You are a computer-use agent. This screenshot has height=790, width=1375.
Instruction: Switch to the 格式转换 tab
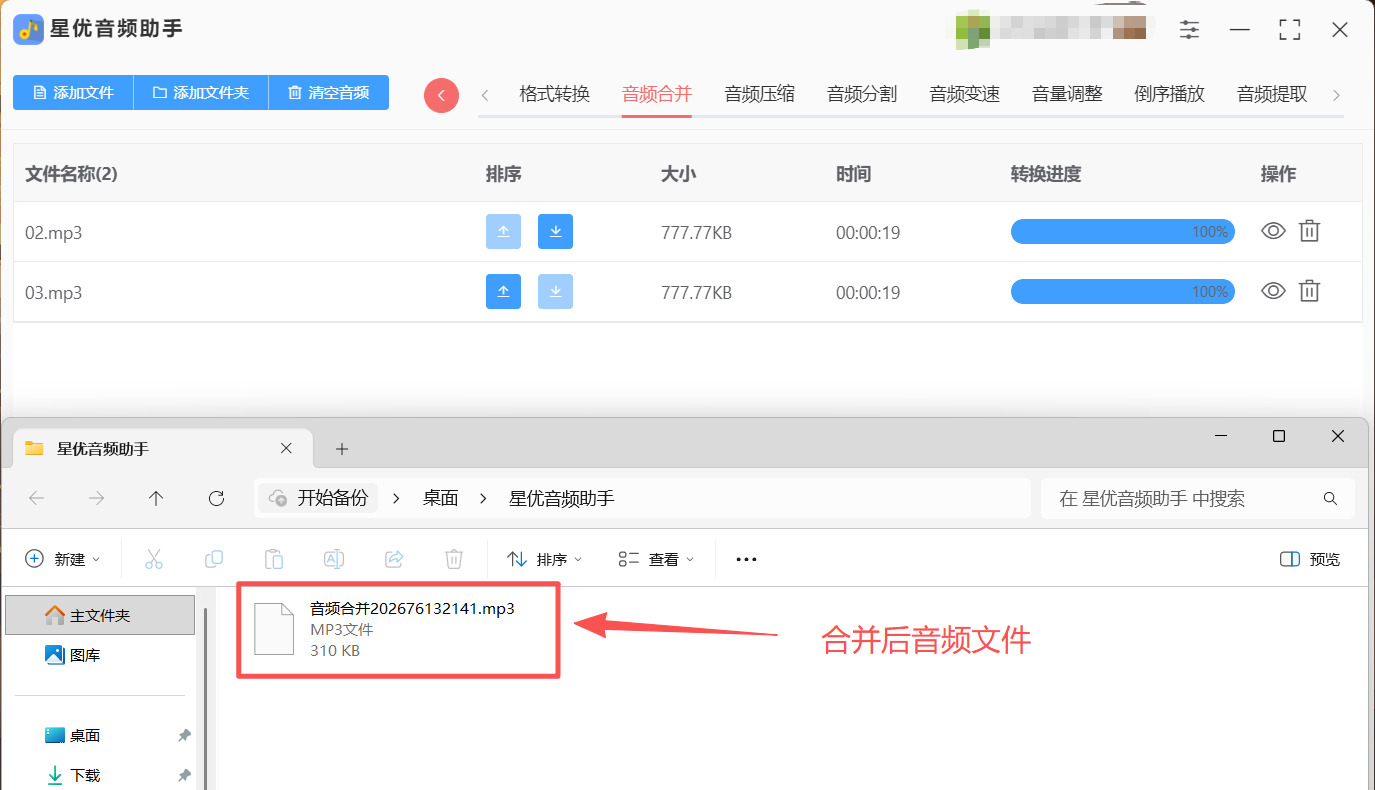555,94
